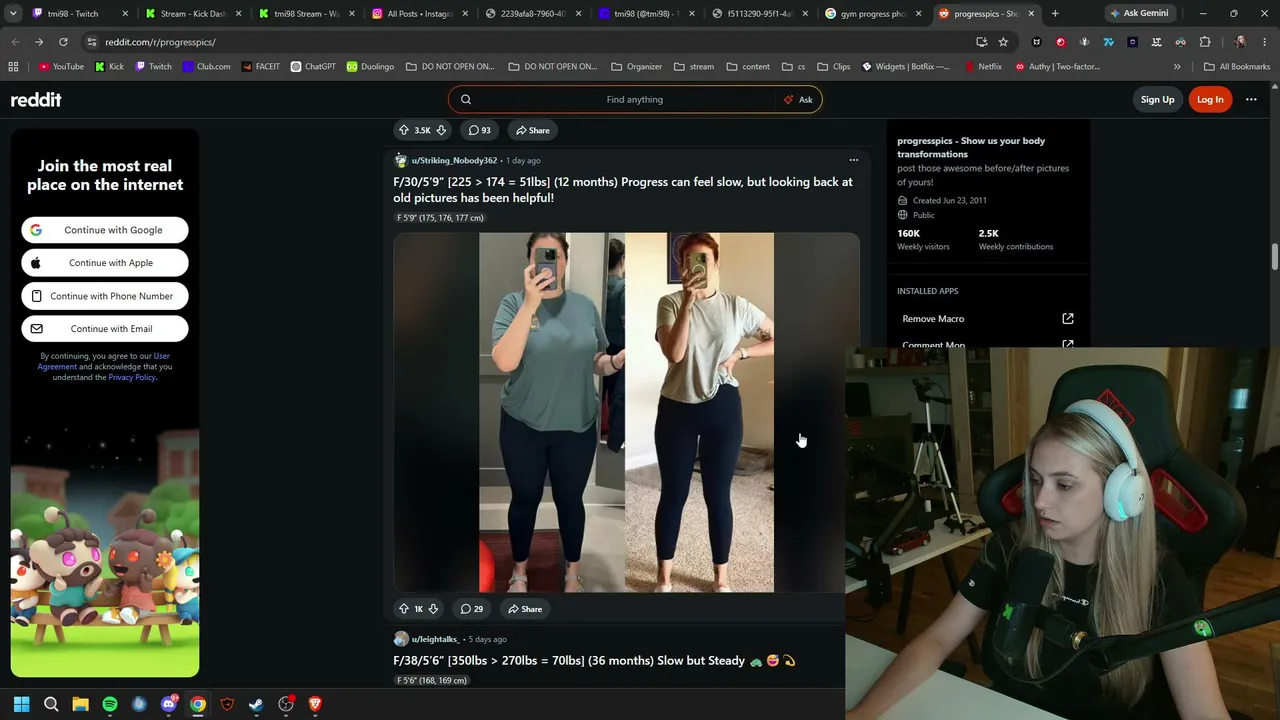Image resolution: width=1280 pixels, height=720 pixels.
Task: Switch to the tmi98 Stream Kick tab
Action: 306,13
